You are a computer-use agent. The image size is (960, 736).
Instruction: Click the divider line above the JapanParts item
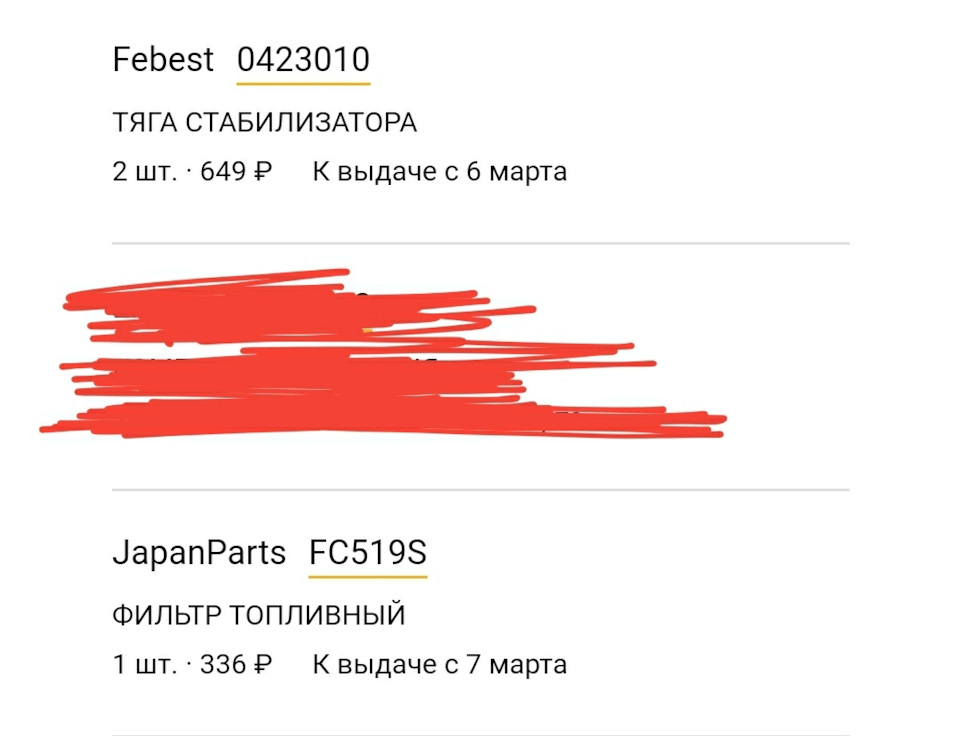(x=480, y=490)
